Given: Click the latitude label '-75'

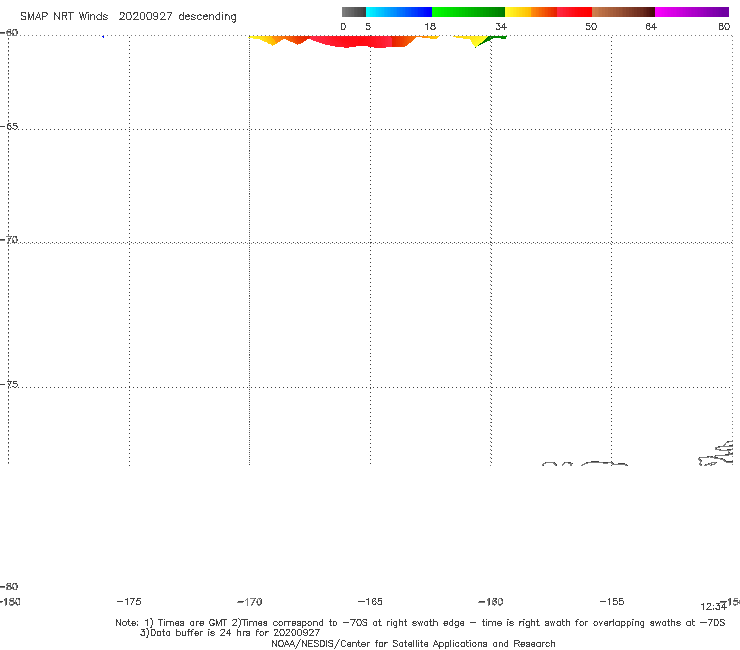Looking at the screenshot, I should point(9,384).
